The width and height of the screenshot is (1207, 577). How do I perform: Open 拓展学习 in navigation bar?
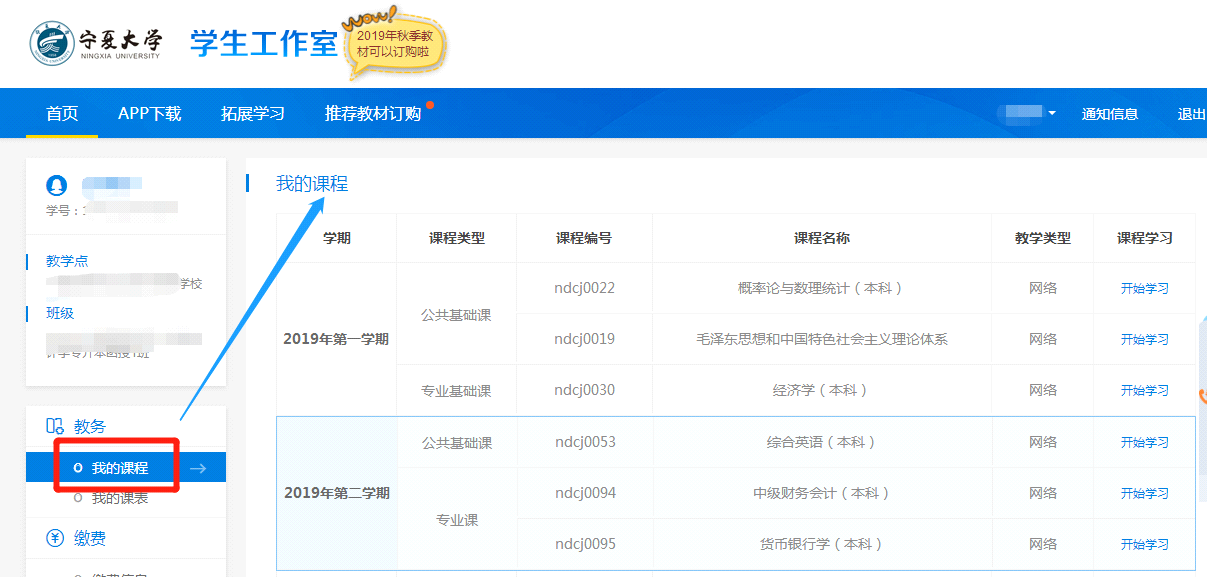click(x=253, y=113)
